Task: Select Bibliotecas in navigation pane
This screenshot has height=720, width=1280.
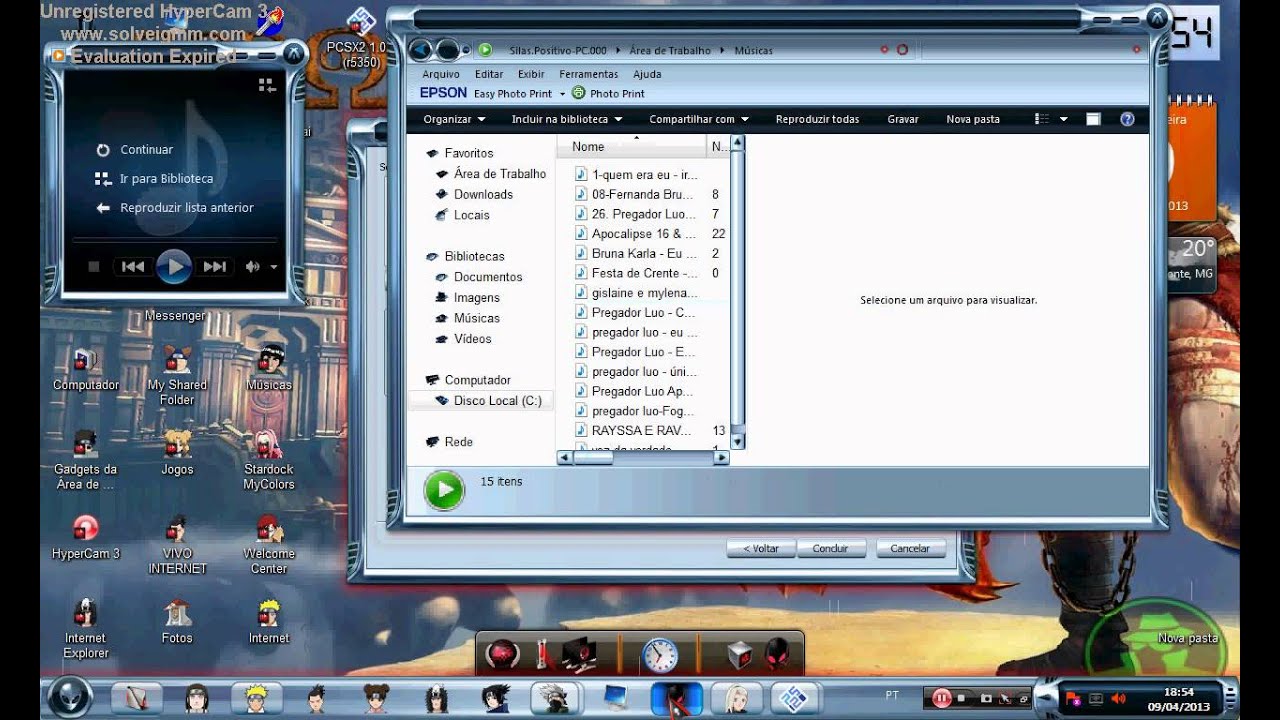Action: pos(475,257)
